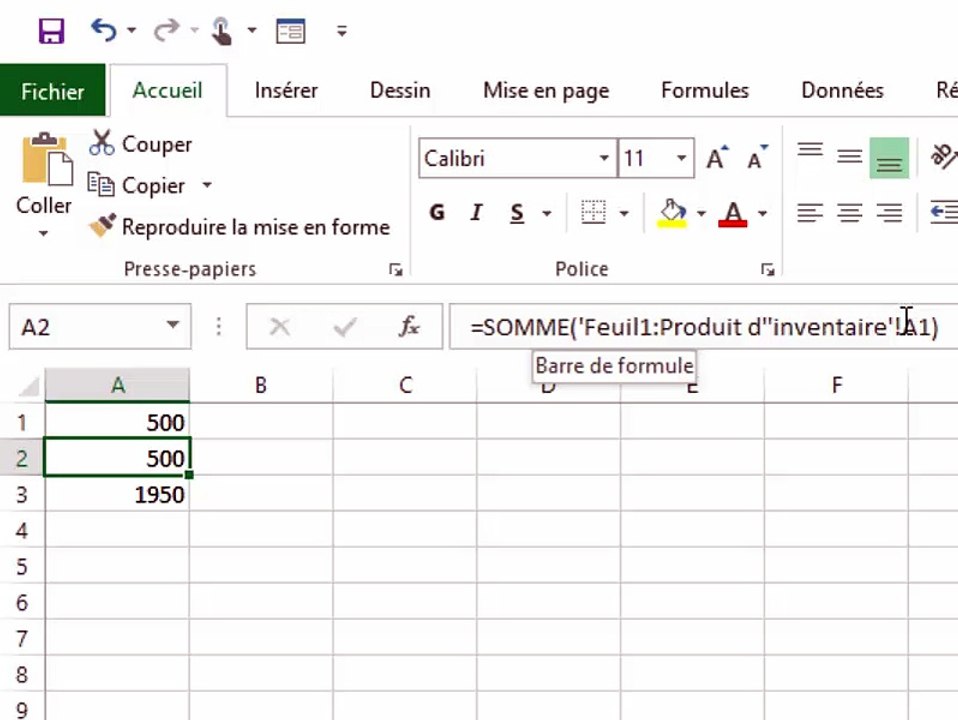Viewport: 958px width, 720px height.
Task: Open the Mise en page tab
Action: [x=546, y=90]
